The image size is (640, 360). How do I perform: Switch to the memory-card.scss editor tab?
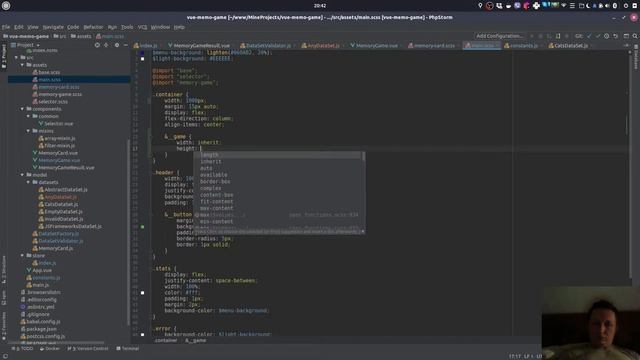[431, 45]
